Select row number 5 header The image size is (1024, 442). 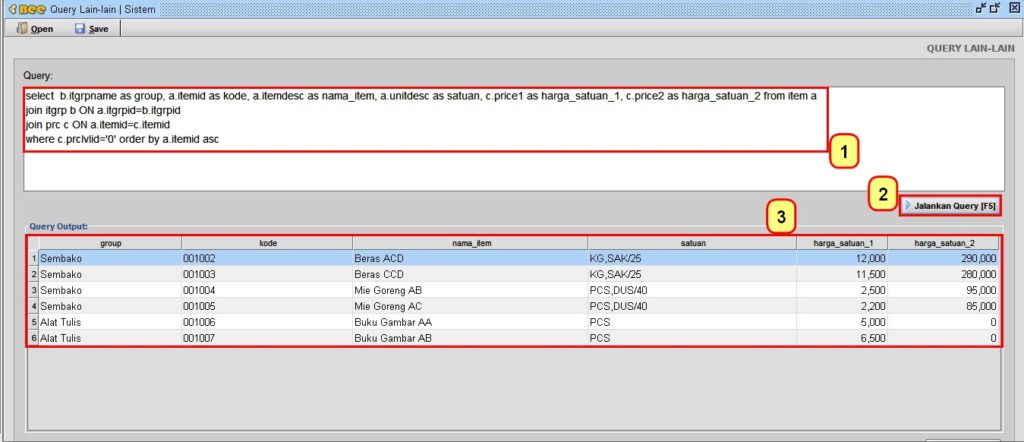tap(33, 322)
